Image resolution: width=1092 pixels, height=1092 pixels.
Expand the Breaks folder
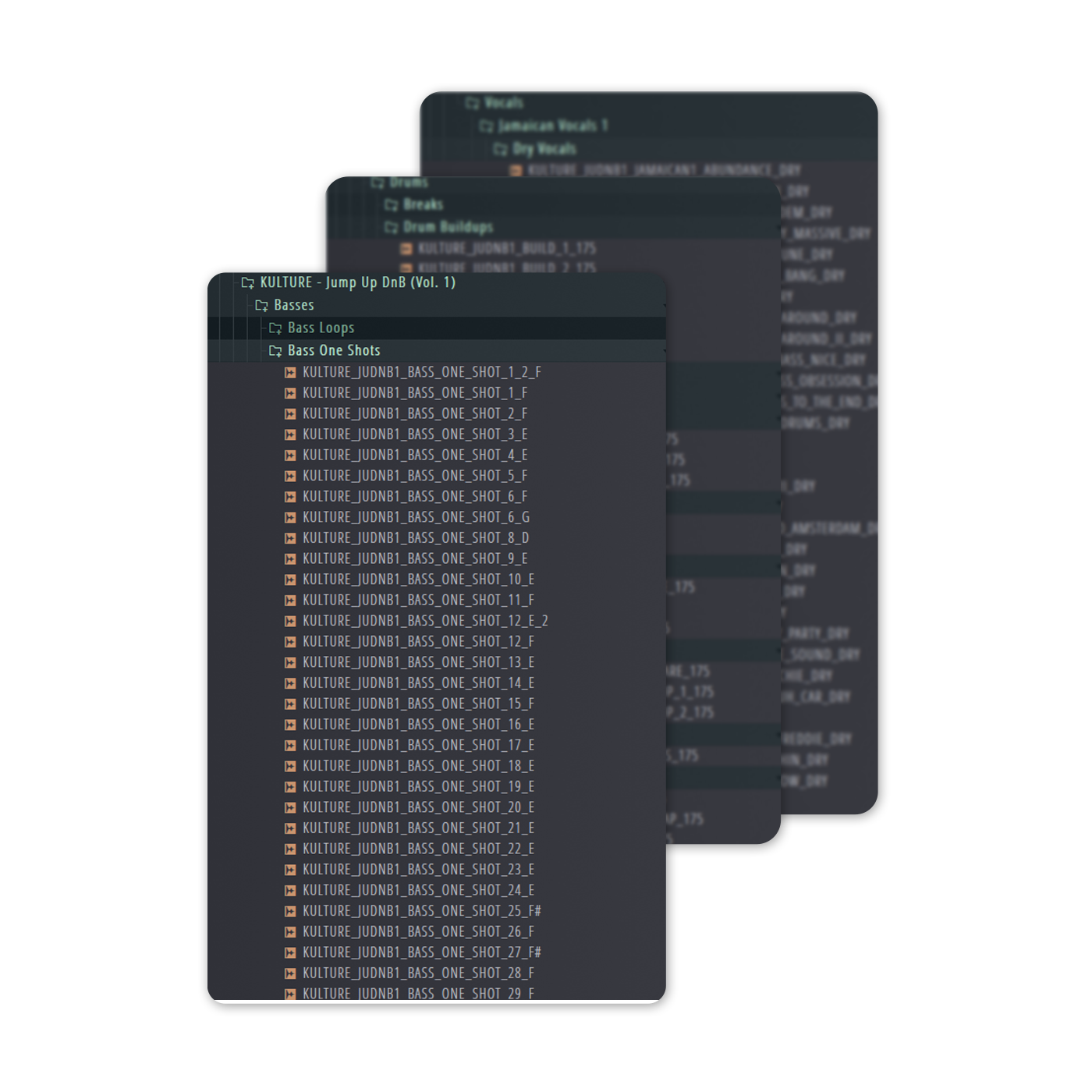(x=423, y=205)
